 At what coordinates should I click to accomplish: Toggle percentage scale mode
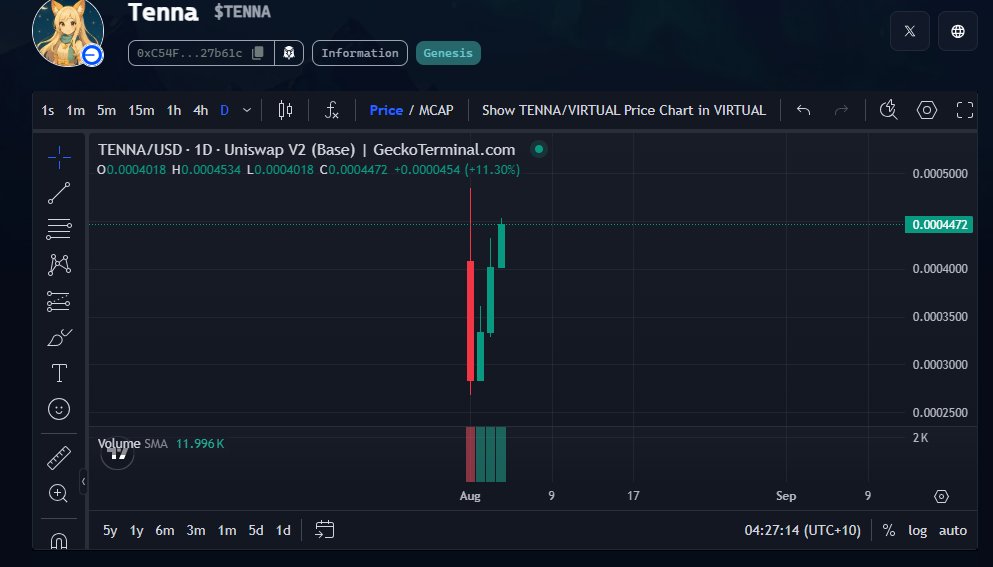(x=889, y=530)
